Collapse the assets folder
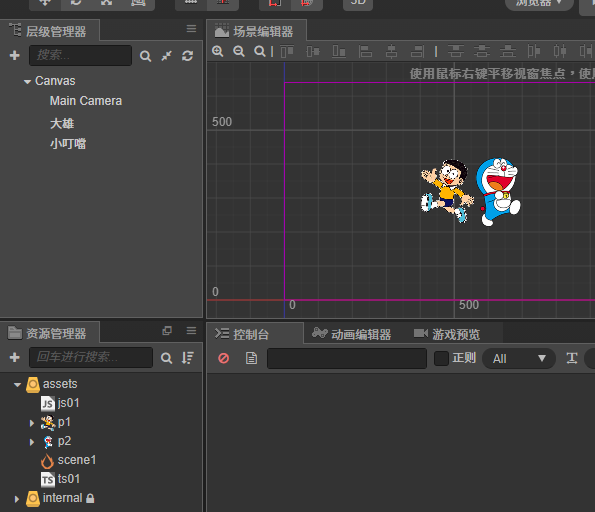595x512 pixels. coord(17,385)
